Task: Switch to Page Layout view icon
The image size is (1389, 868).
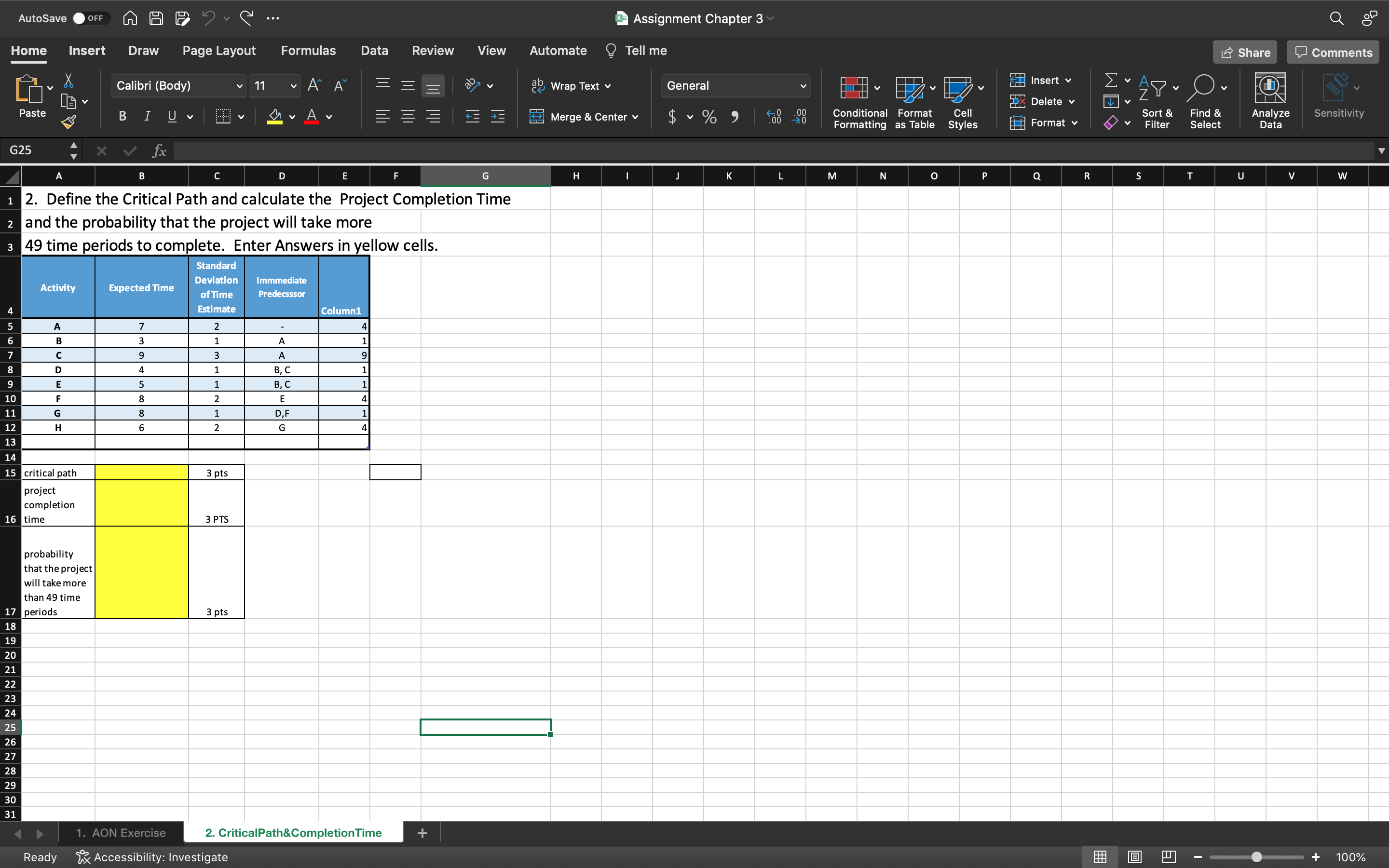Action: point(1134,857)
